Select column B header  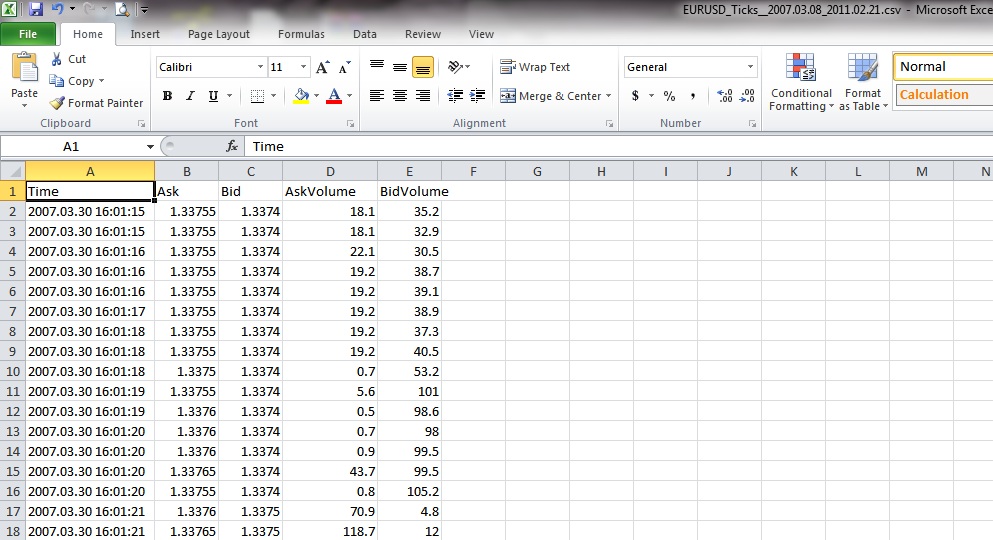pos(187,172)
